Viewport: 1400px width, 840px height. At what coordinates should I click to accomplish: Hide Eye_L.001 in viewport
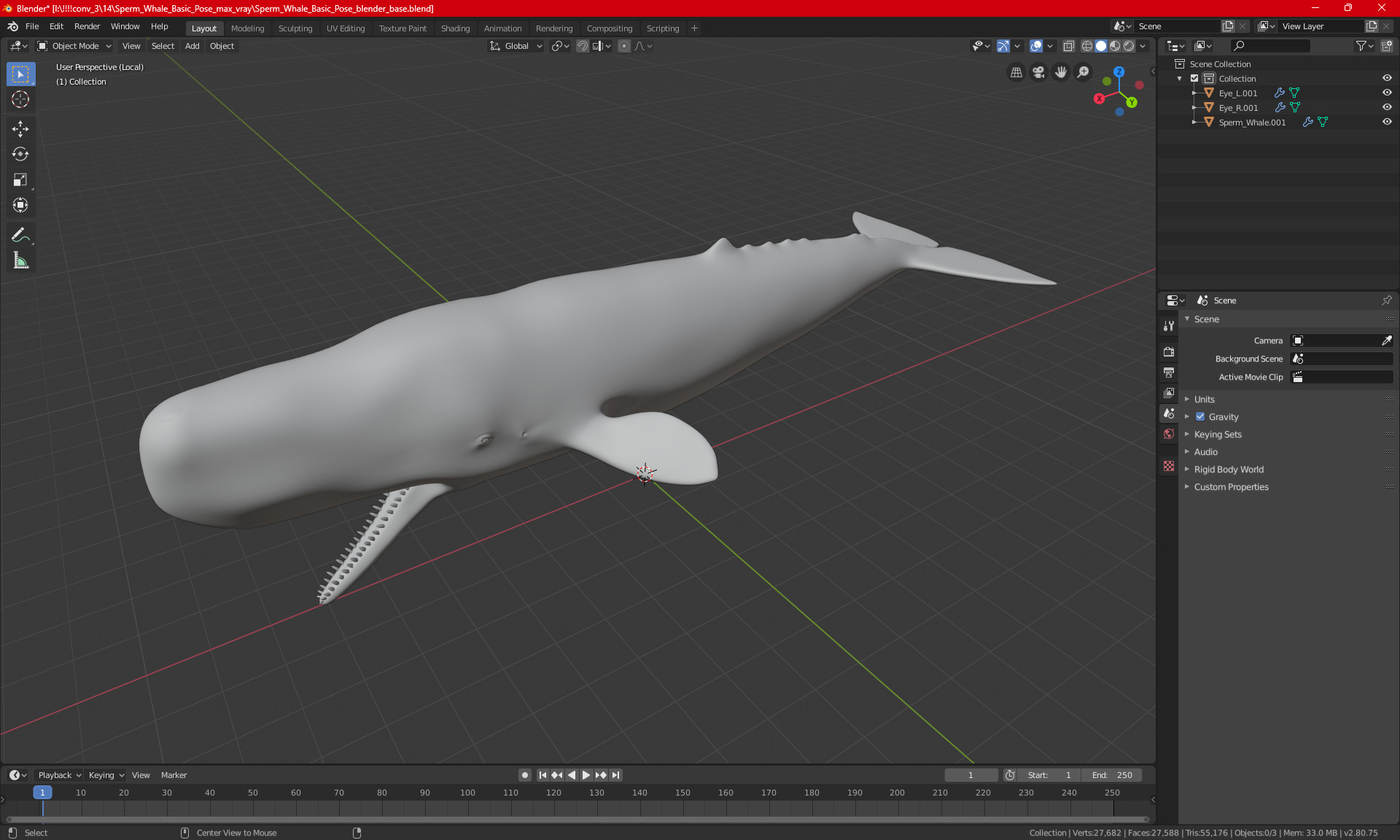1387,93
